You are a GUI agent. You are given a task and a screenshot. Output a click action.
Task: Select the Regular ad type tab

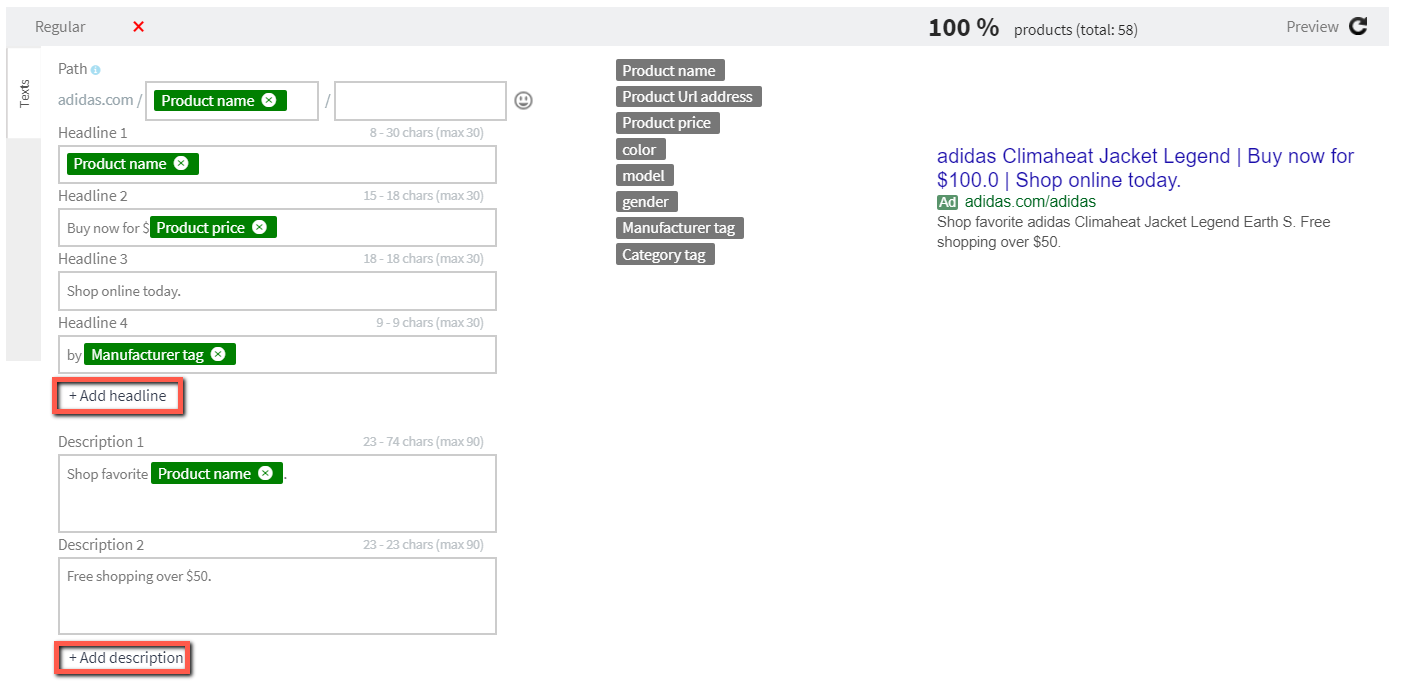coord(60,27)
